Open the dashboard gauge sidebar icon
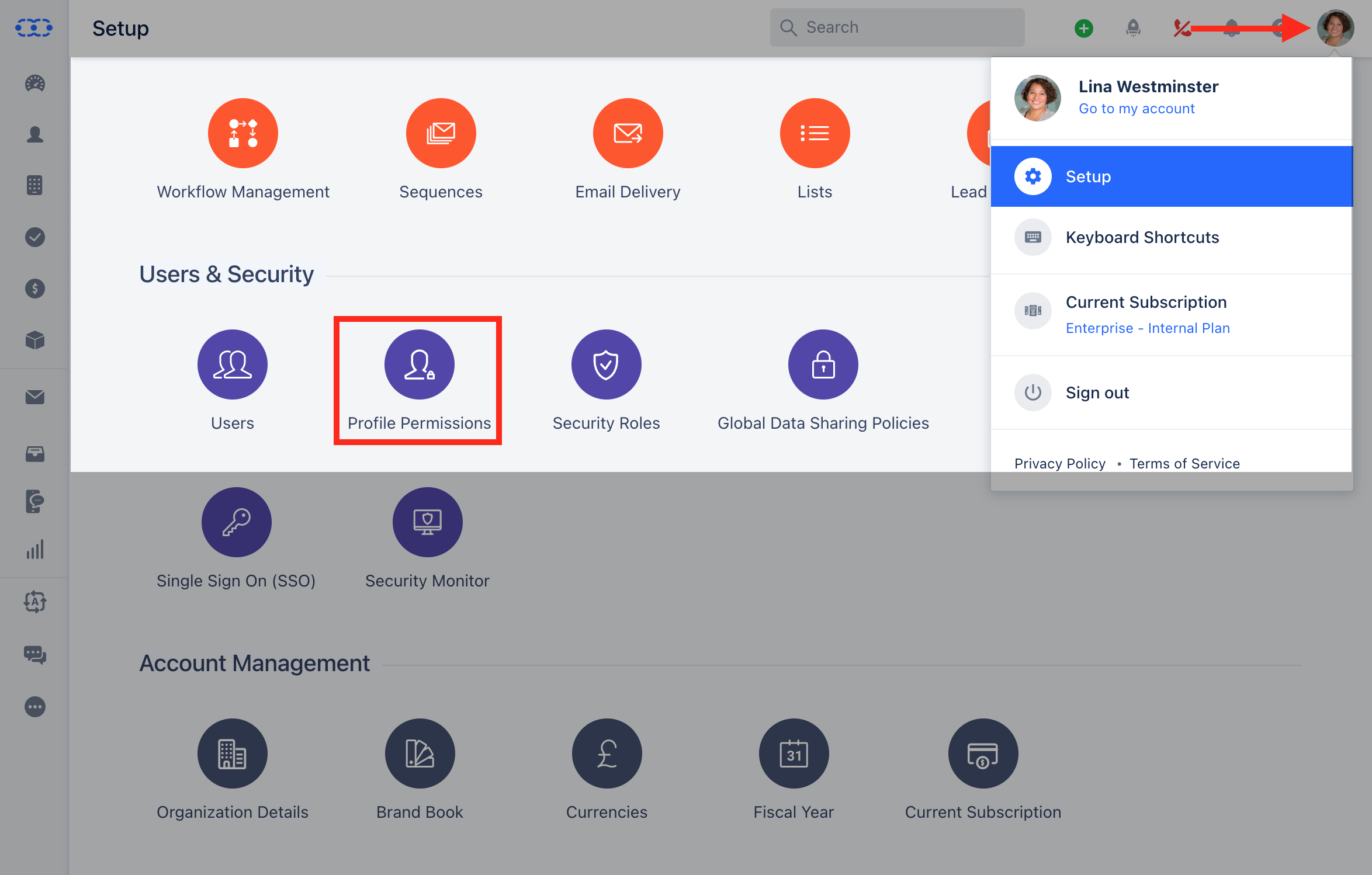This screenshot has width=1372, height=875. pyautogui.click(x=35, y=84)
